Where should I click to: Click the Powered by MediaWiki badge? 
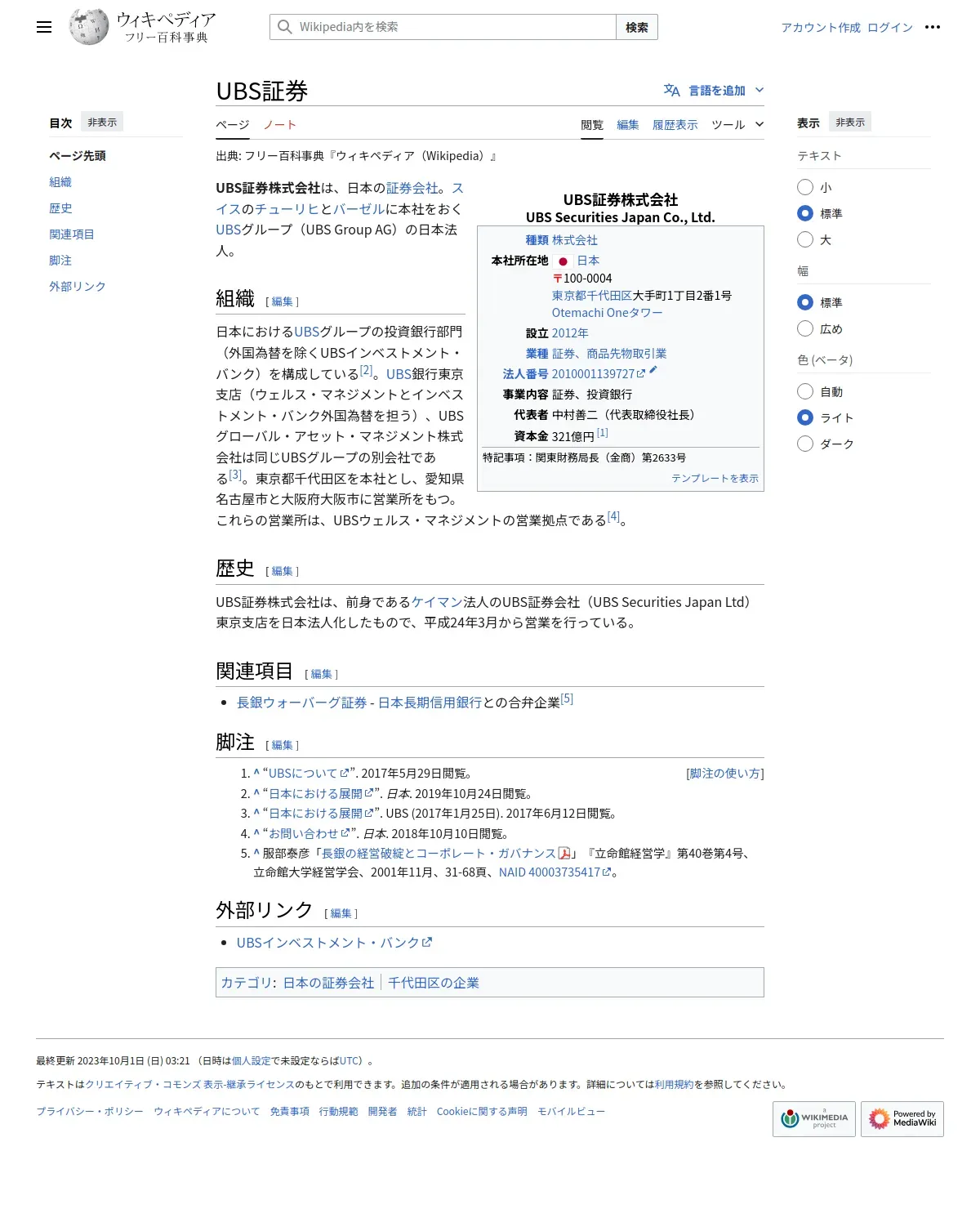902,1119
